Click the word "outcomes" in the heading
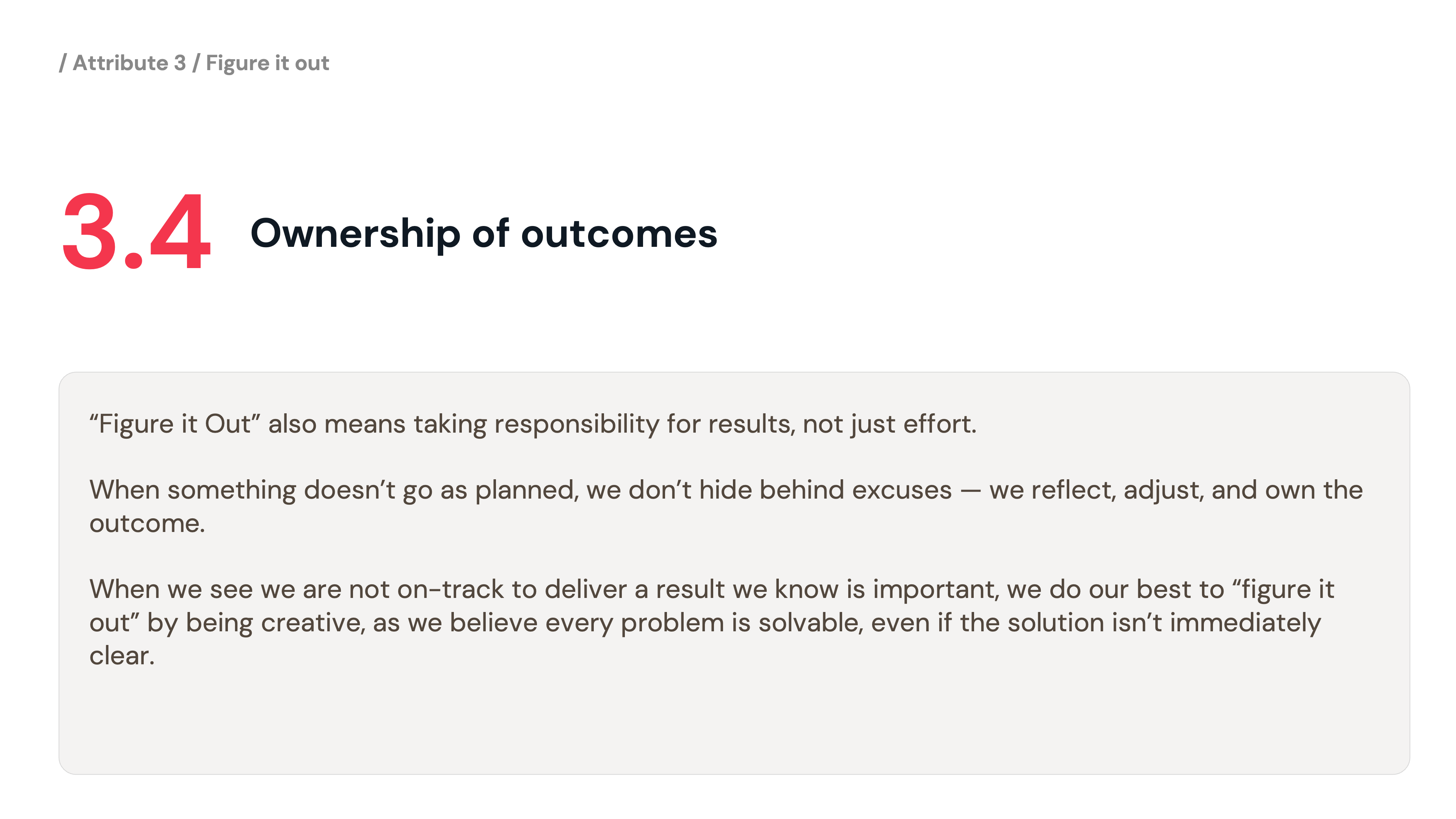The width and height of the screenshot is (1456, 819). tap(619, 234)
